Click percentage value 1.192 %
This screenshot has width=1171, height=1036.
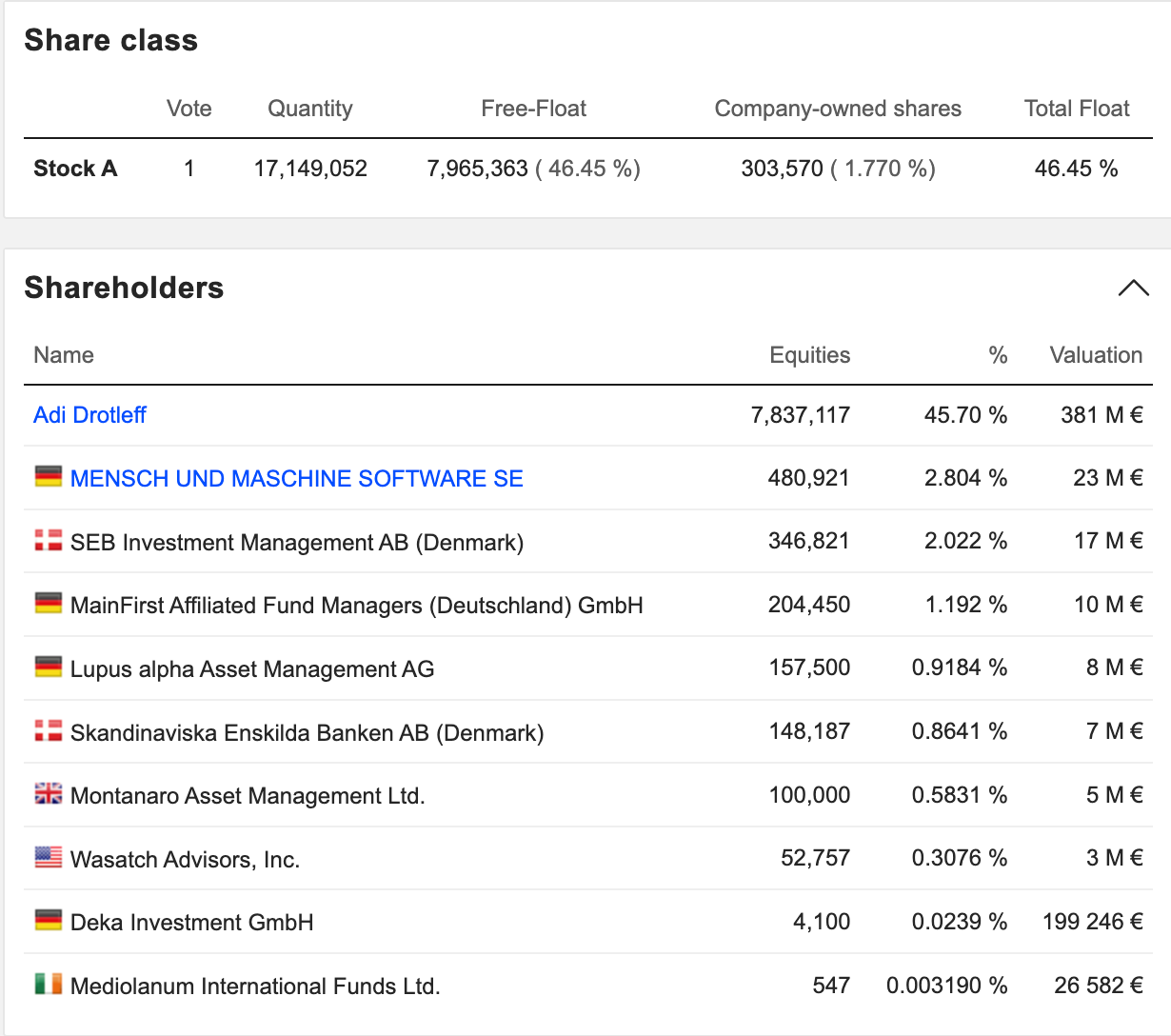(966, 605)
